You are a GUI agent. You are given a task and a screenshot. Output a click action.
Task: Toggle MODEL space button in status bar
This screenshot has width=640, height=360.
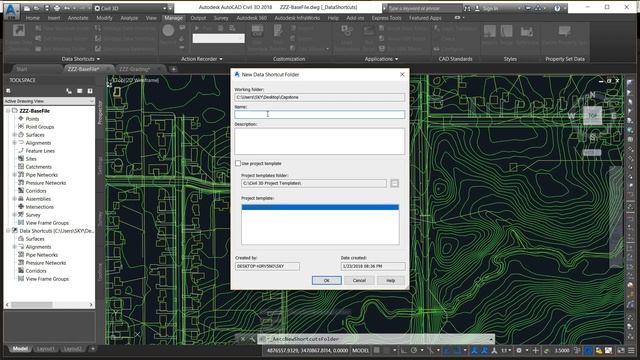tap(360, 350)
